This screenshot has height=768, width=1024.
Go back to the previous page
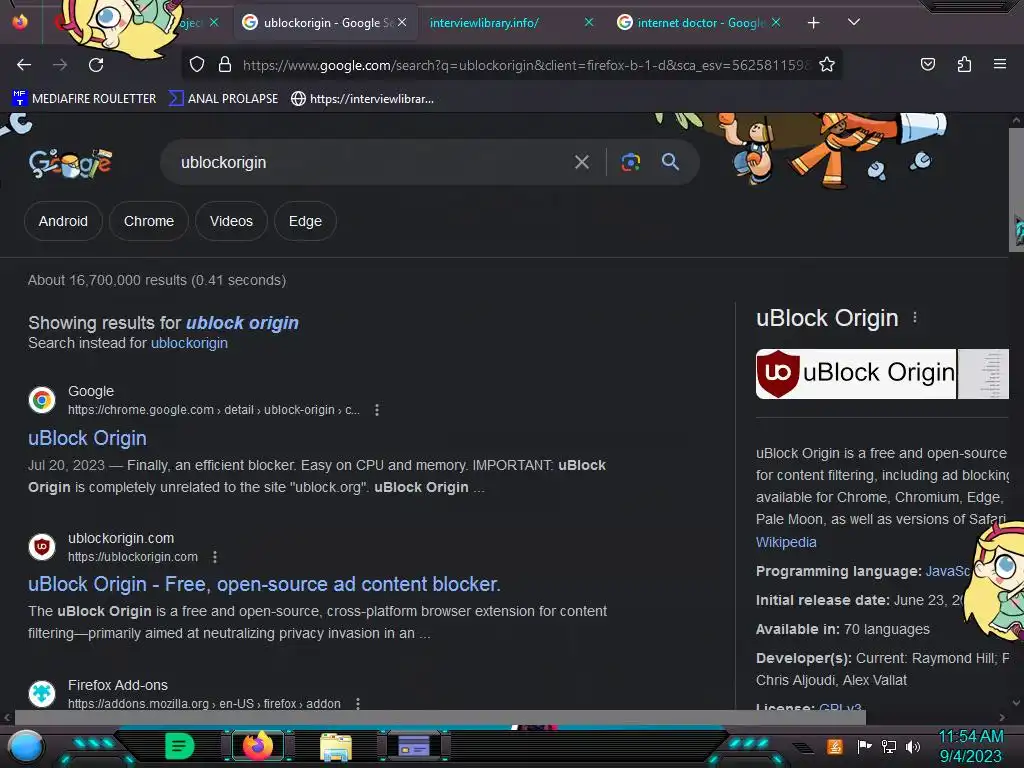click(x=24, y=65)
